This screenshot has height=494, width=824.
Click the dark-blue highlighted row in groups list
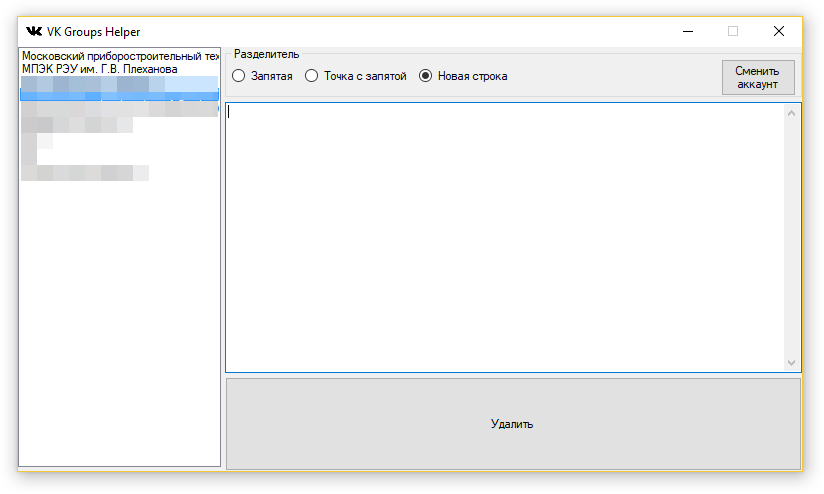[x=119, y=97]
